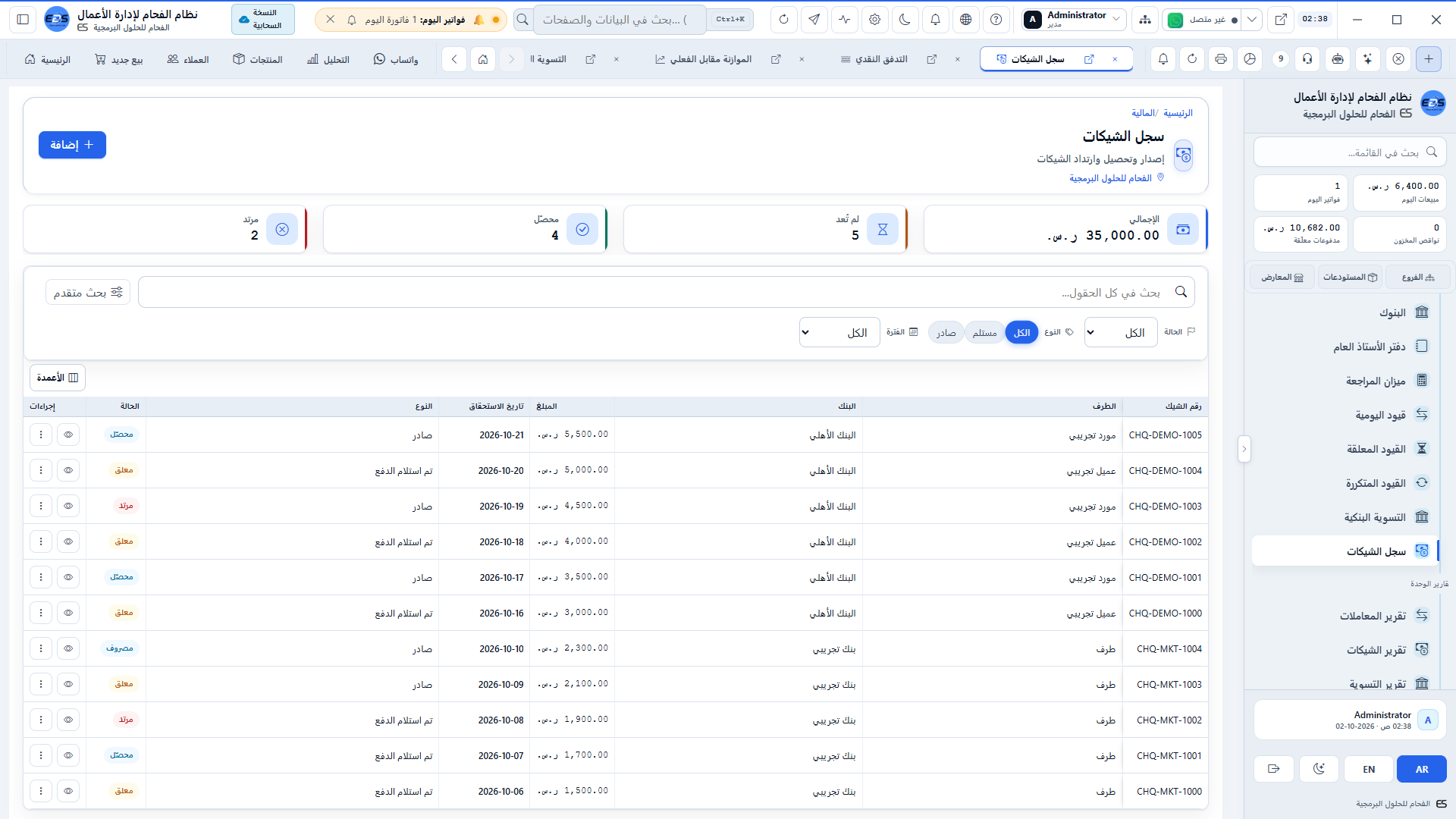
Task: Open the الرئيسية menu item
Action: (x=47, y=59)
